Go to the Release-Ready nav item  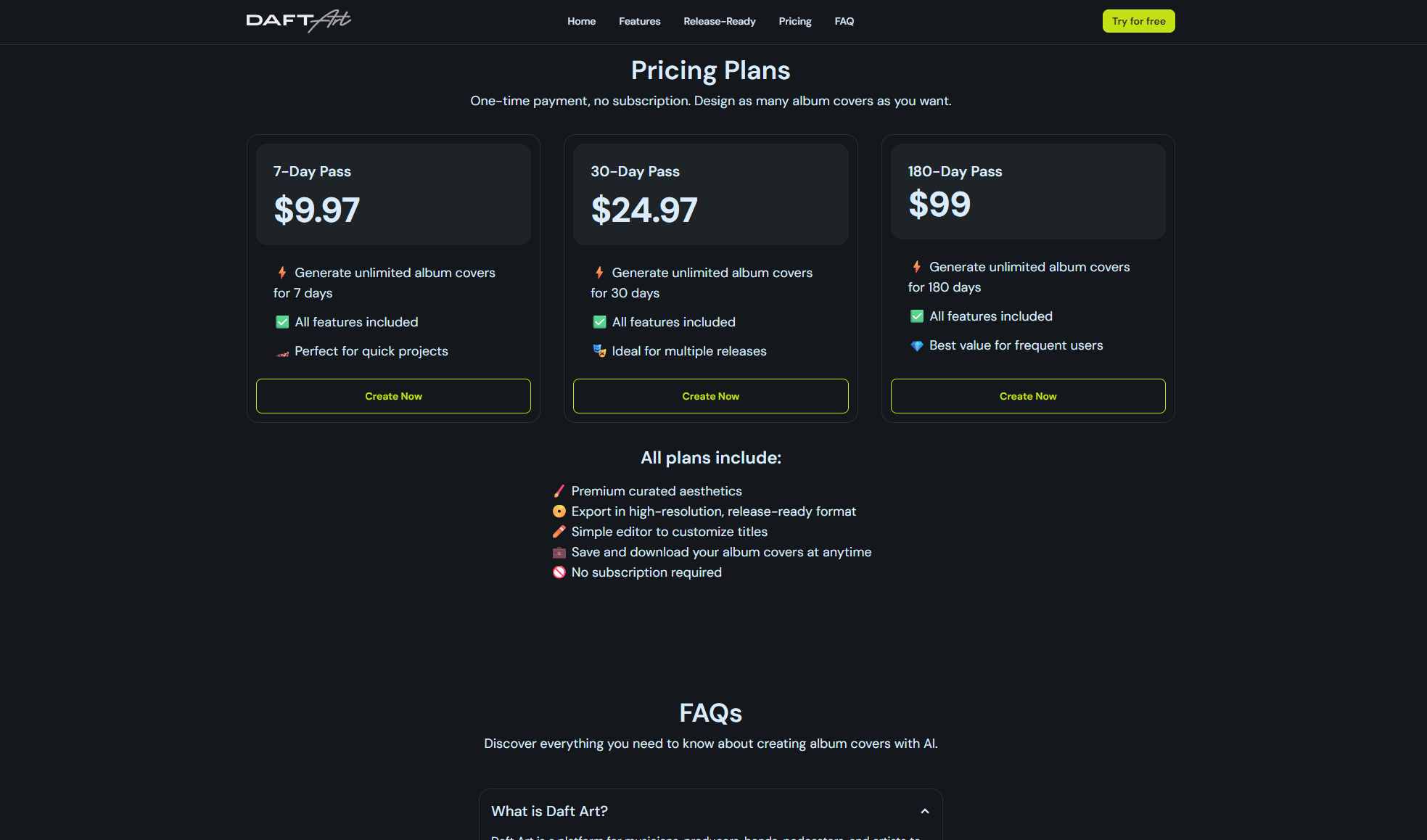(719, 21)
